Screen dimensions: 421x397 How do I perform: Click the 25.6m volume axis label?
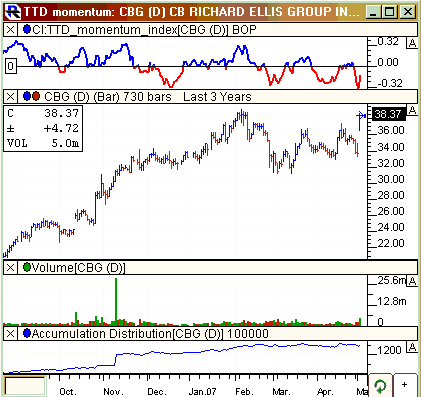pyautogui.click(x=392, y=281)
